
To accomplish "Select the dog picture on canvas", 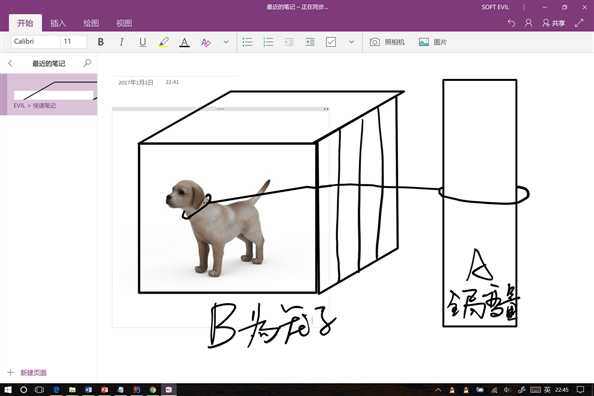I will [x=218, y=227].
